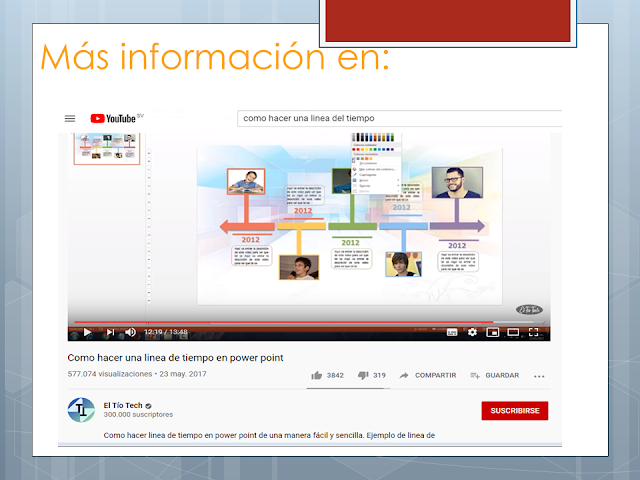Click the 3842 likes count

click(335, 376)
